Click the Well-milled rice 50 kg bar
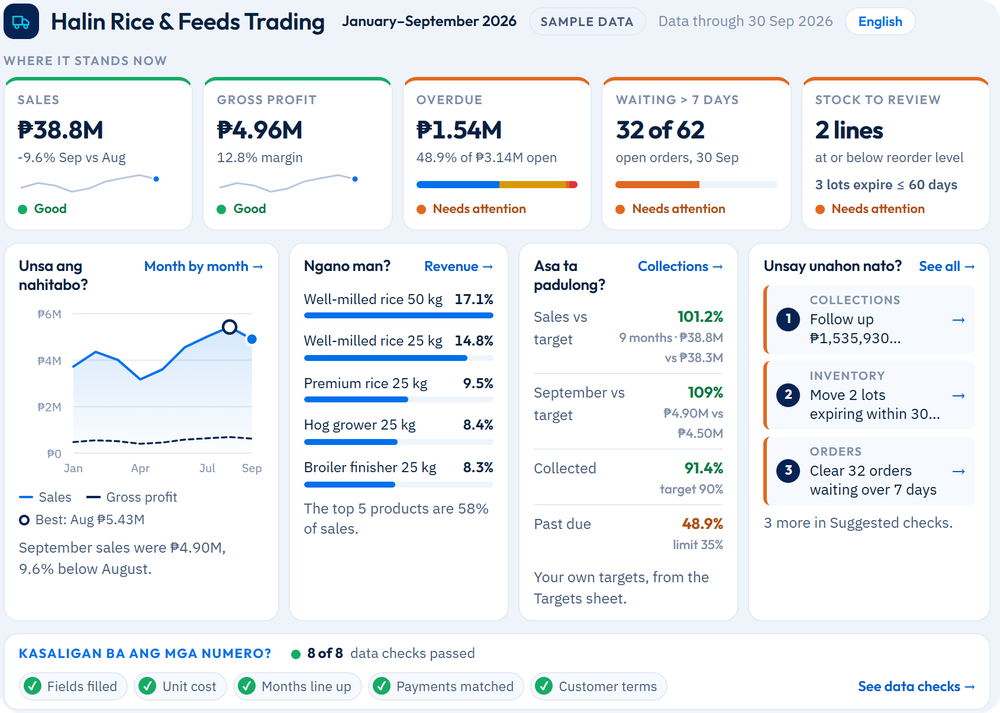The height and width of the screenshot is (713, 1000). 399,315
